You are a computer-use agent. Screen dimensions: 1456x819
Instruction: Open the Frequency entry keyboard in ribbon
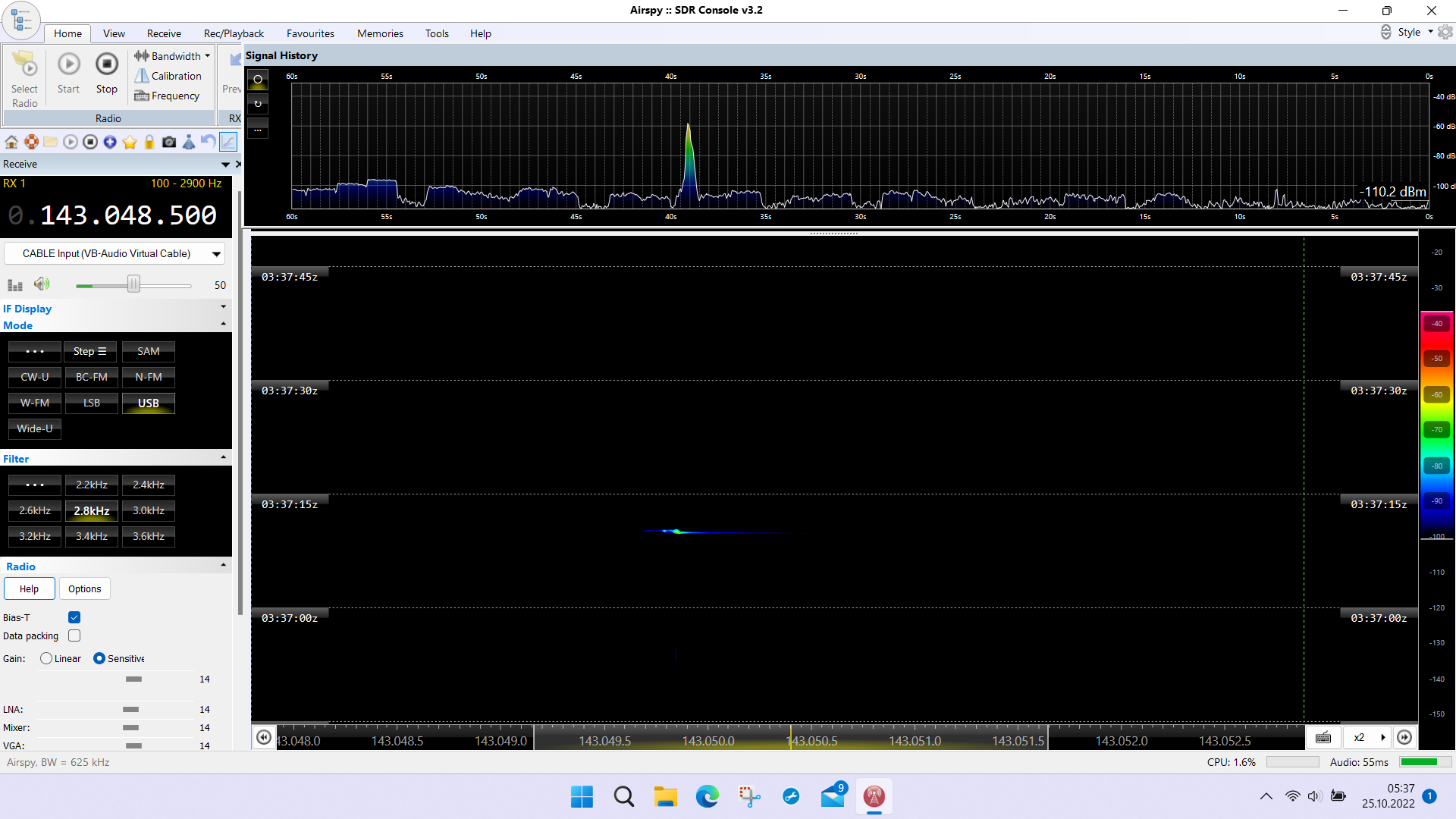click(x=167, y=96)
